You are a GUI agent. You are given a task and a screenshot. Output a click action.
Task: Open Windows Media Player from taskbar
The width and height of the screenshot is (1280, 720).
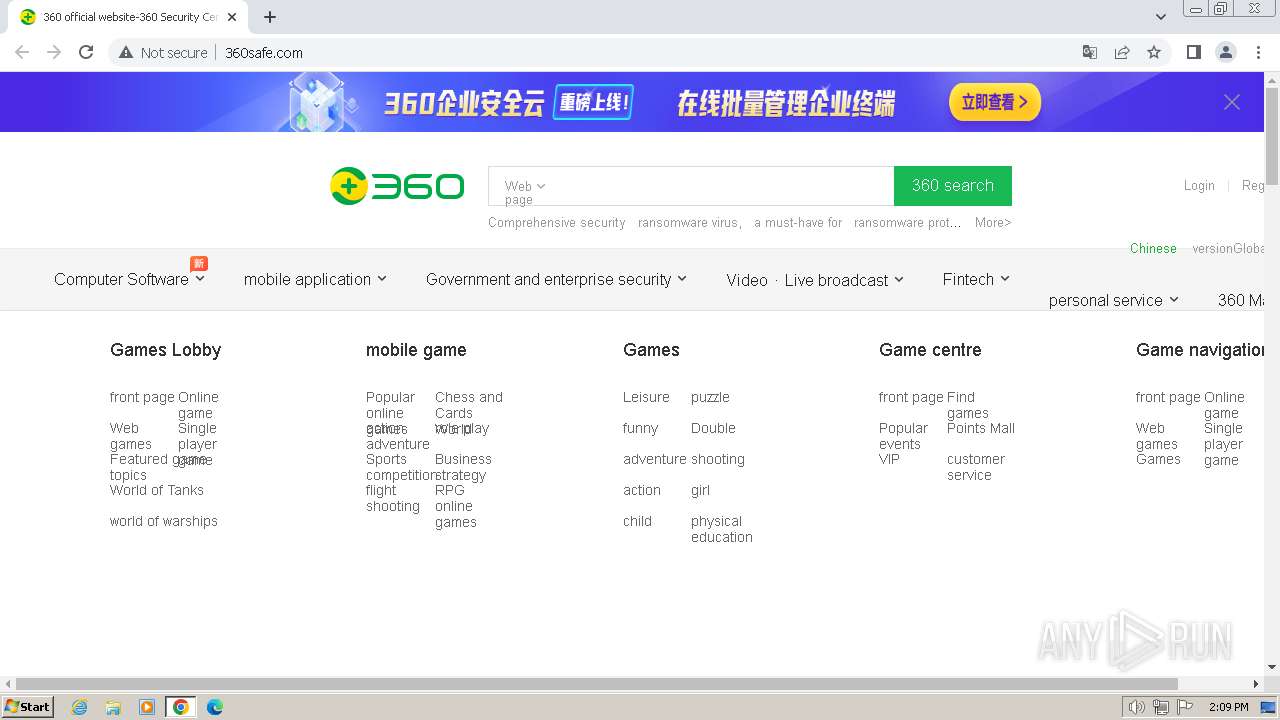(147, 707)
